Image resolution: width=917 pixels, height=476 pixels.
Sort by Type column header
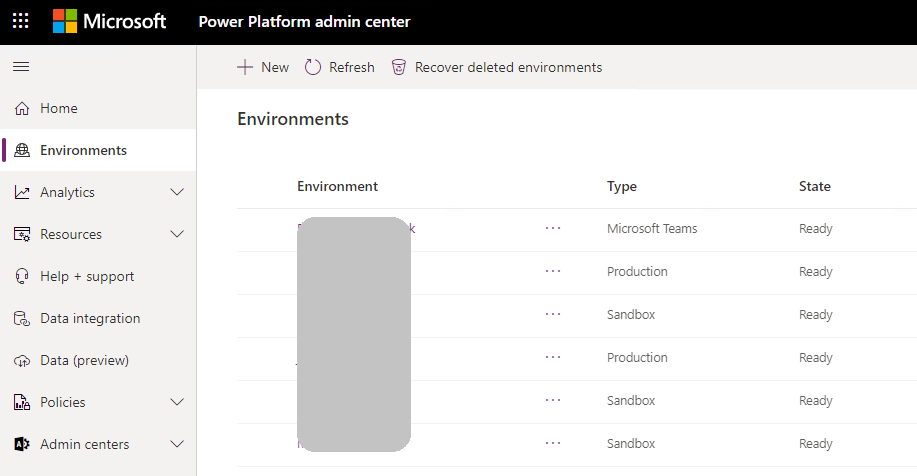tap(622, 187)
